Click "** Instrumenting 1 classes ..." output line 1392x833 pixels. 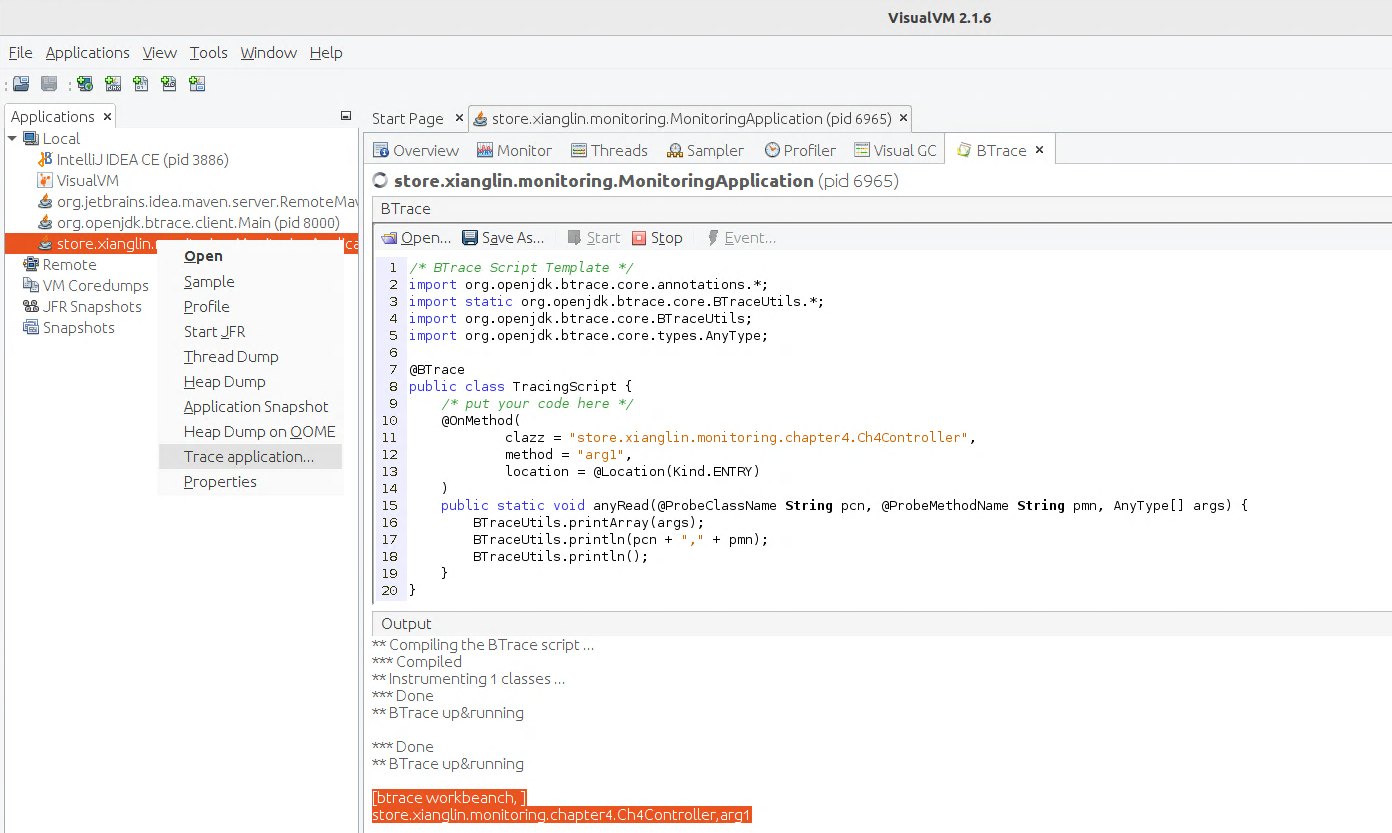(x=468, y=679)
